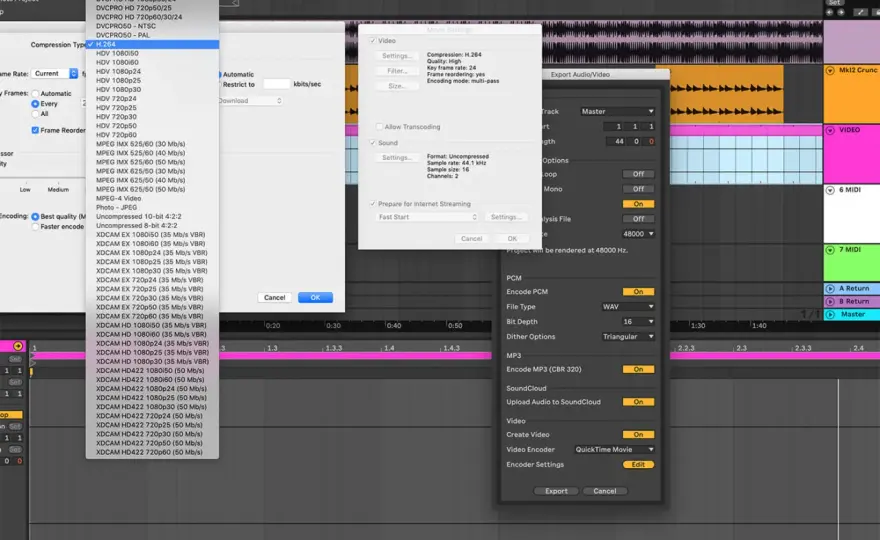The height and width of the screenshot is (540, 880).
Task: Click the Restrict to kbits/sec input field
Action: tap(277, 84)
